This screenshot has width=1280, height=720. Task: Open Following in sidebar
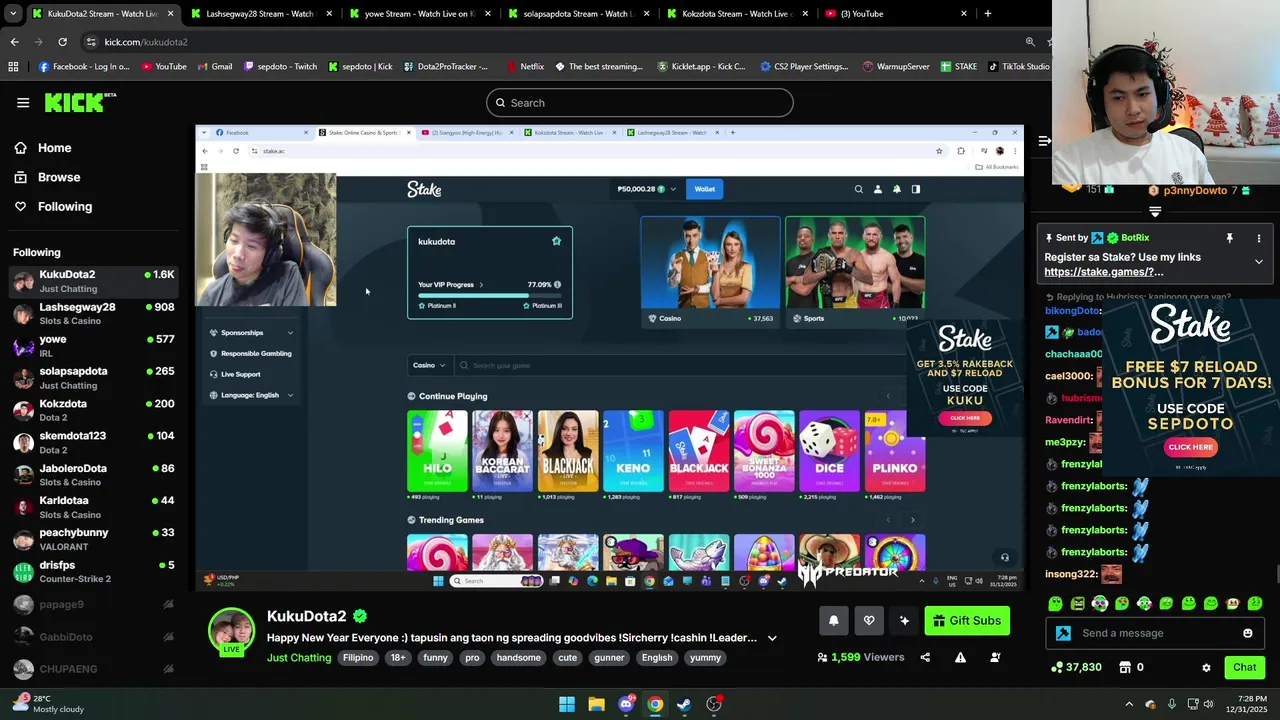tap(65, 206)
